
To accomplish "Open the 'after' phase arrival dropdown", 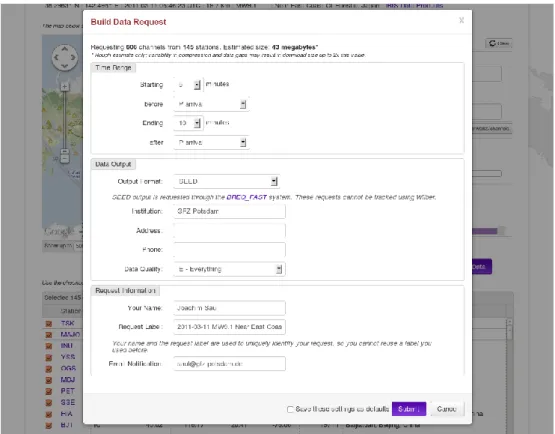I will point(211,142).
